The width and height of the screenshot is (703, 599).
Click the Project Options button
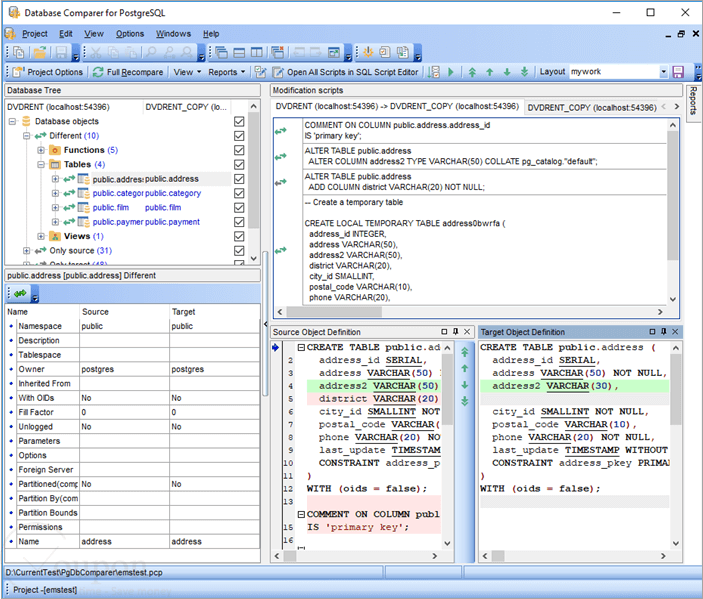(x=48, y=72)
